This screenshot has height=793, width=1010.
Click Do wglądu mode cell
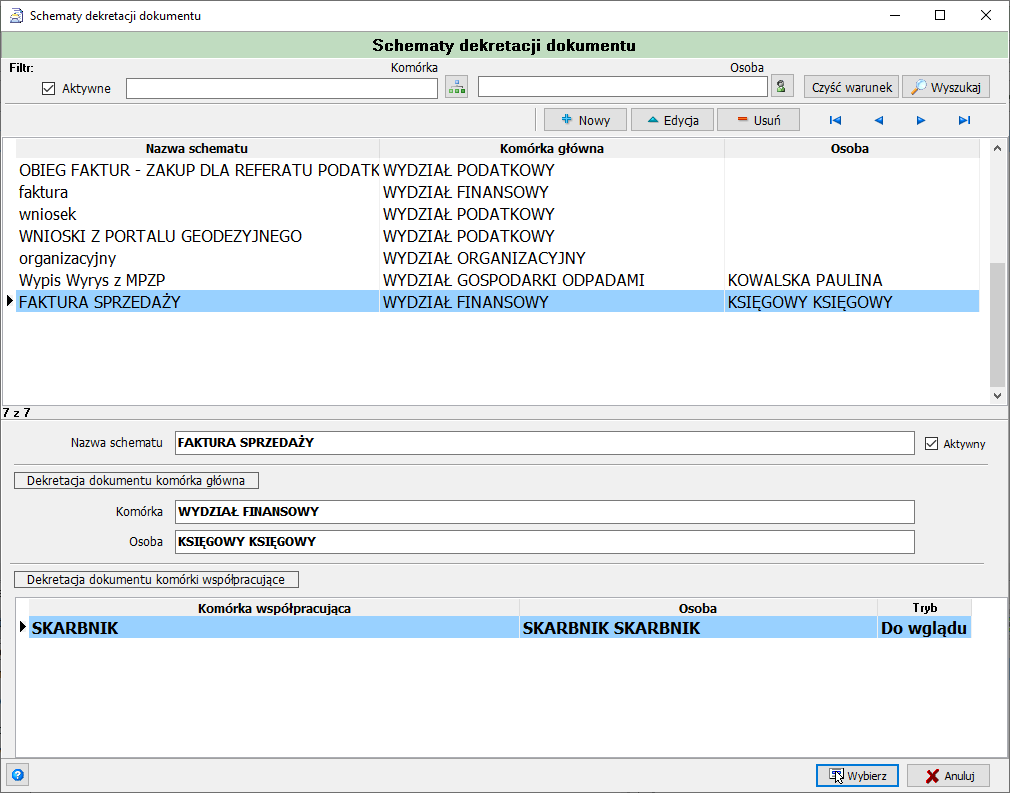[x=924, y=628]
